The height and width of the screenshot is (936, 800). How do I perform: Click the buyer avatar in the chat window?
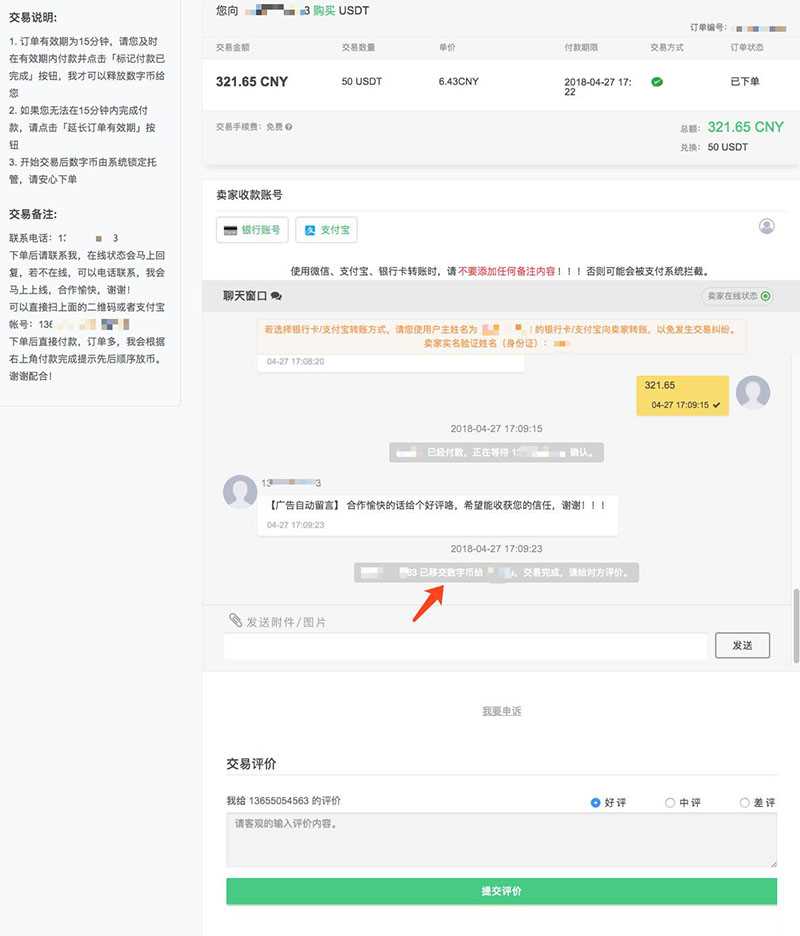pyautogui.click(x=240, y=491)
